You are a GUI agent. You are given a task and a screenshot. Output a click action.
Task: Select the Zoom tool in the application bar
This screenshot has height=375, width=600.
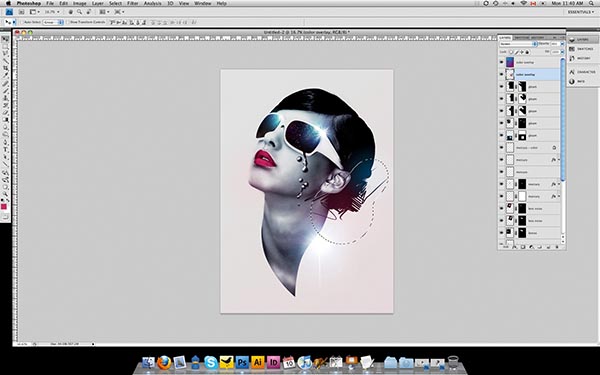click(79, 12)
